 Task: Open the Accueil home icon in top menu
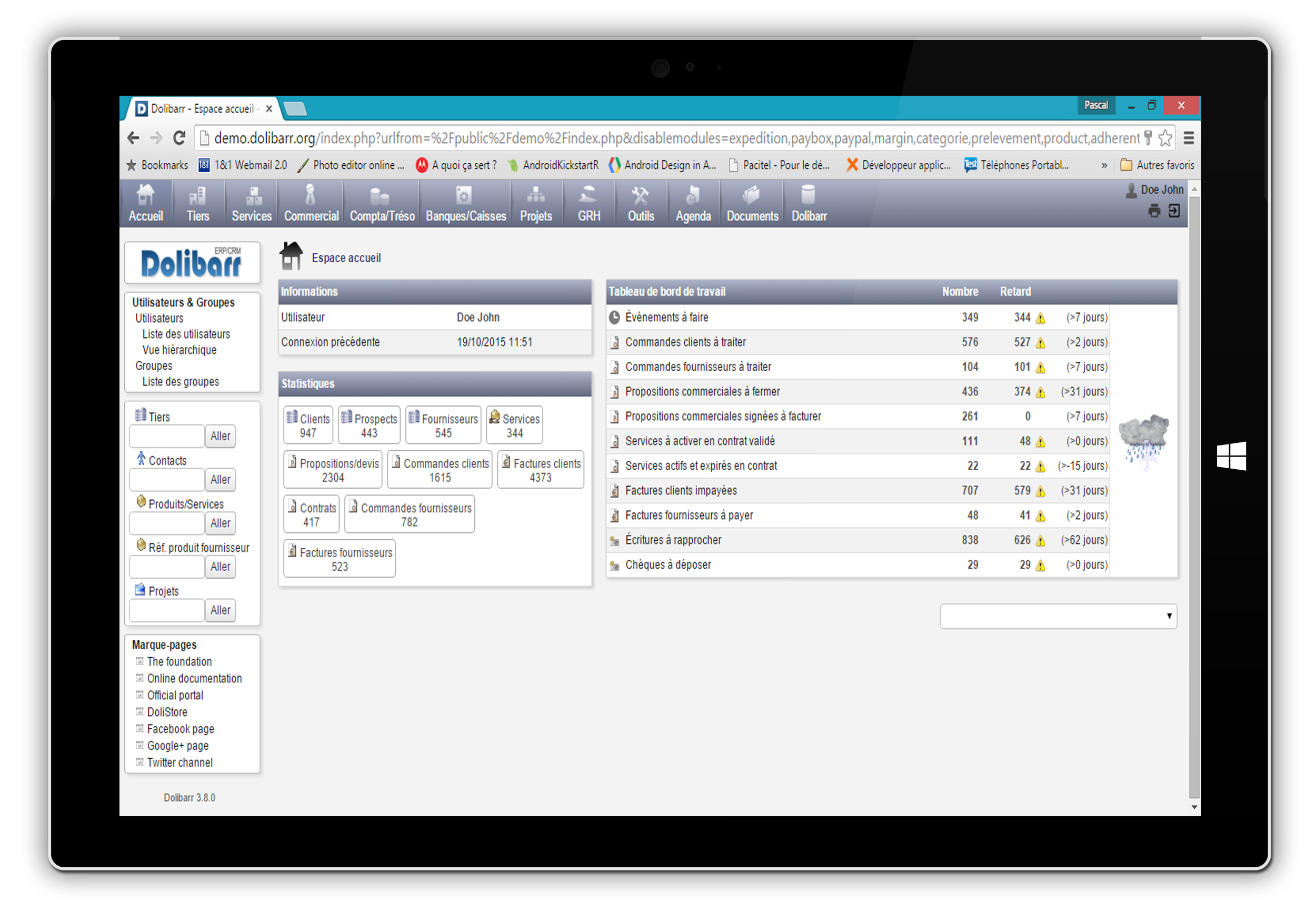coord(146,196)
